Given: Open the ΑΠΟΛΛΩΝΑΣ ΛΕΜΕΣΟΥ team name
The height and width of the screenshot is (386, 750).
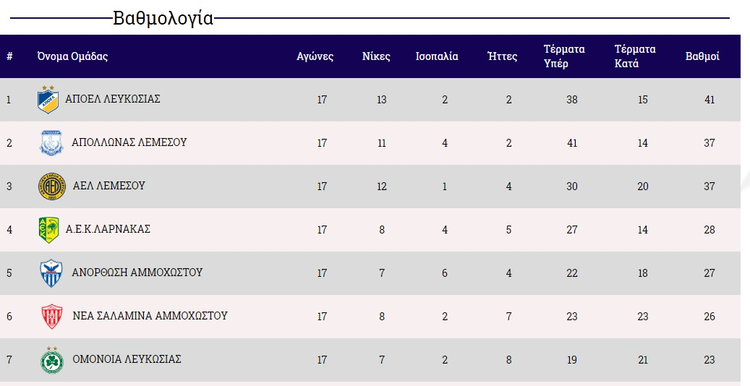Looking at the screenshot, I should click(129, 142).
